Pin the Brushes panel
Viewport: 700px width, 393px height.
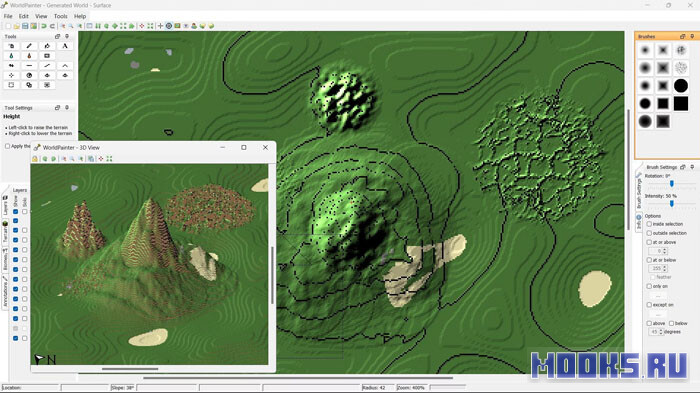692,36
